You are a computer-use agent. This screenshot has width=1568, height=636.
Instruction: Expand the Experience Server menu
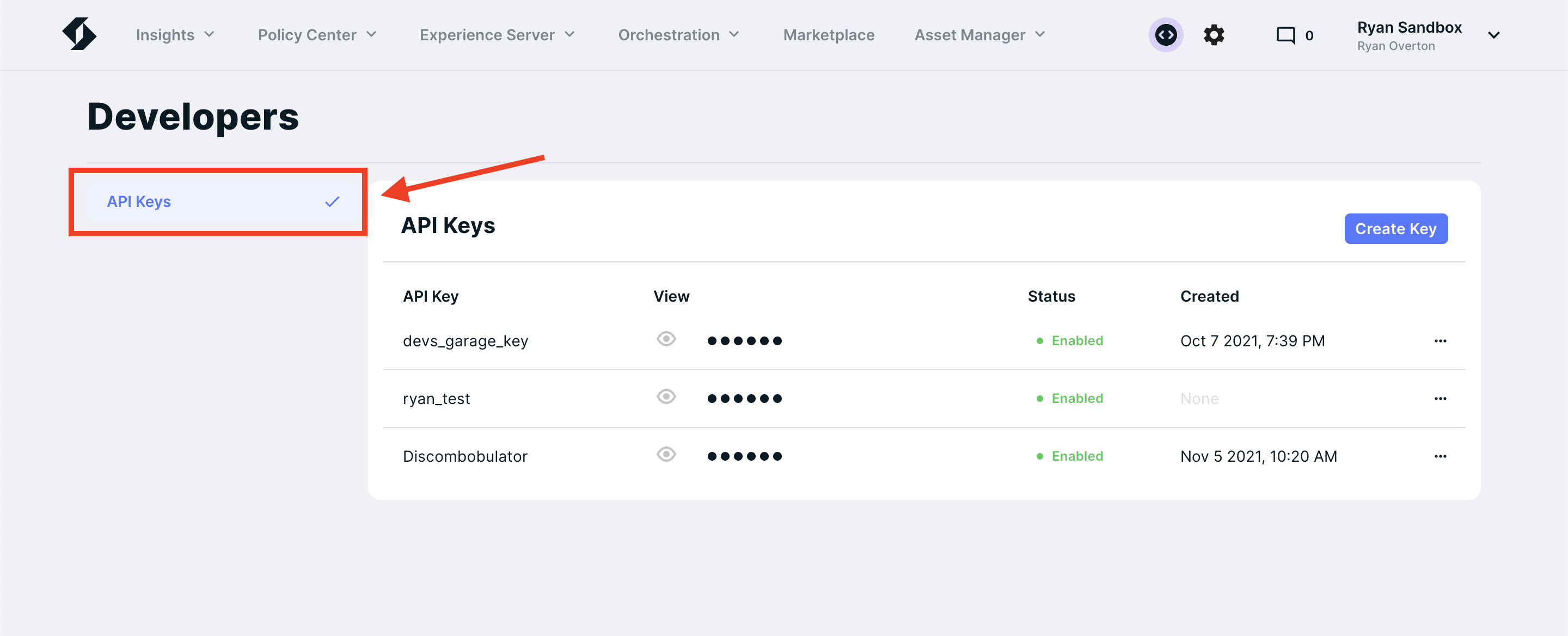coord(497,35)
